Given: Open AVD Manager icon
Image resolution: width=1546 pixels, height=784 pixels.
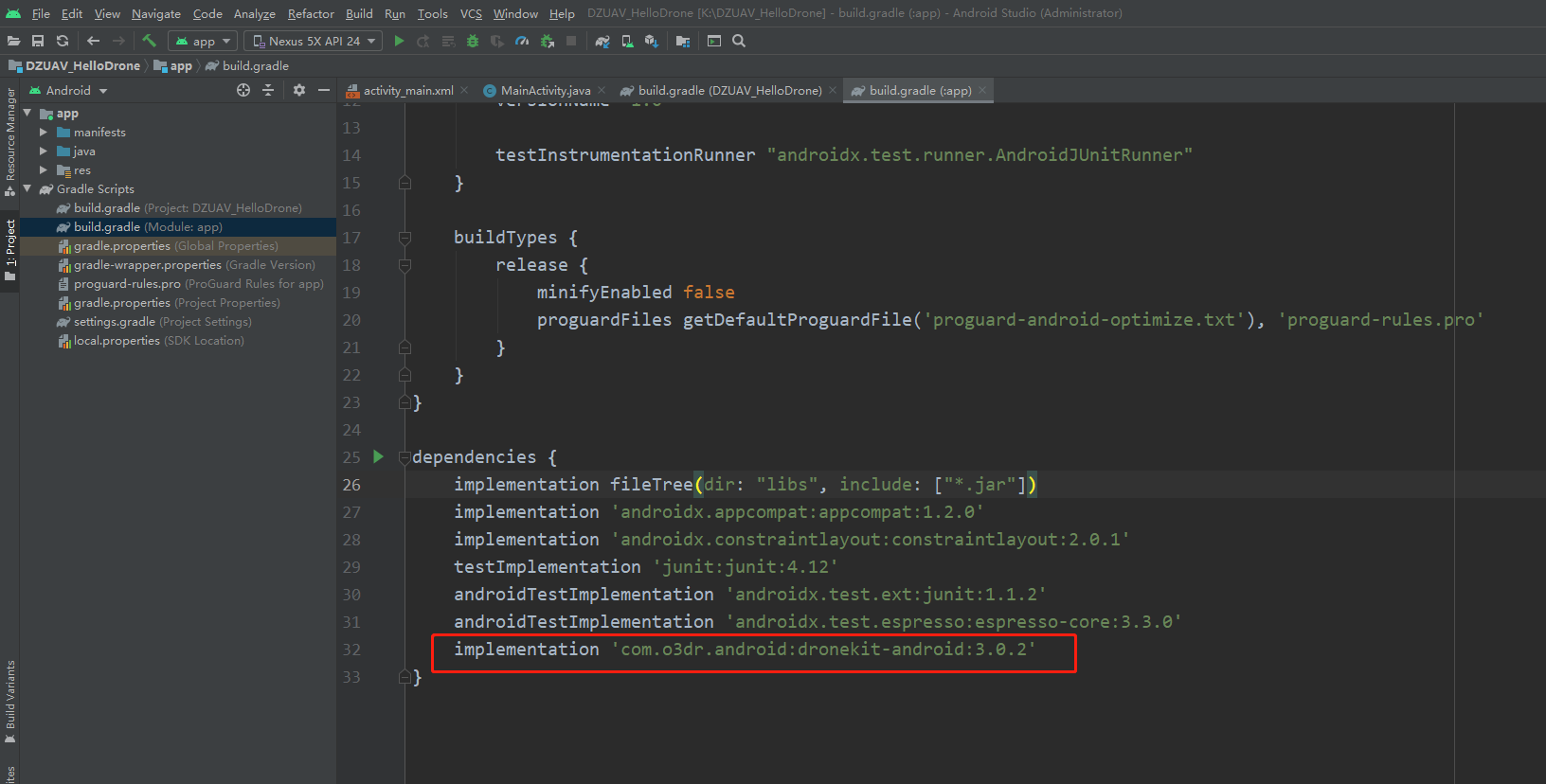Looking at the screenshot, I should (x=627, y=41).
